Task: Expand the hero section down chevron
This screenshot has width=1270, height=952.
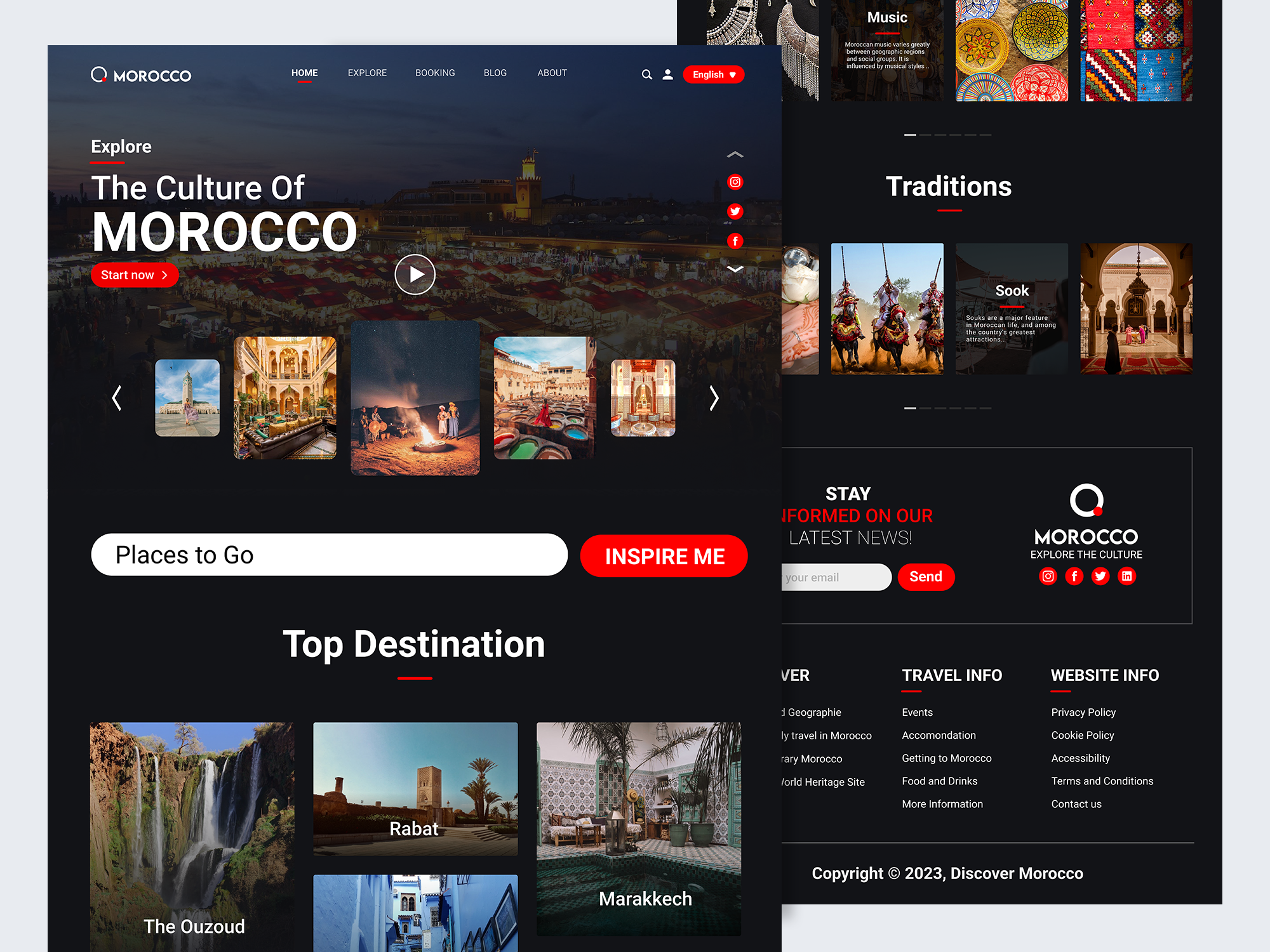Action: click(735, 269)
